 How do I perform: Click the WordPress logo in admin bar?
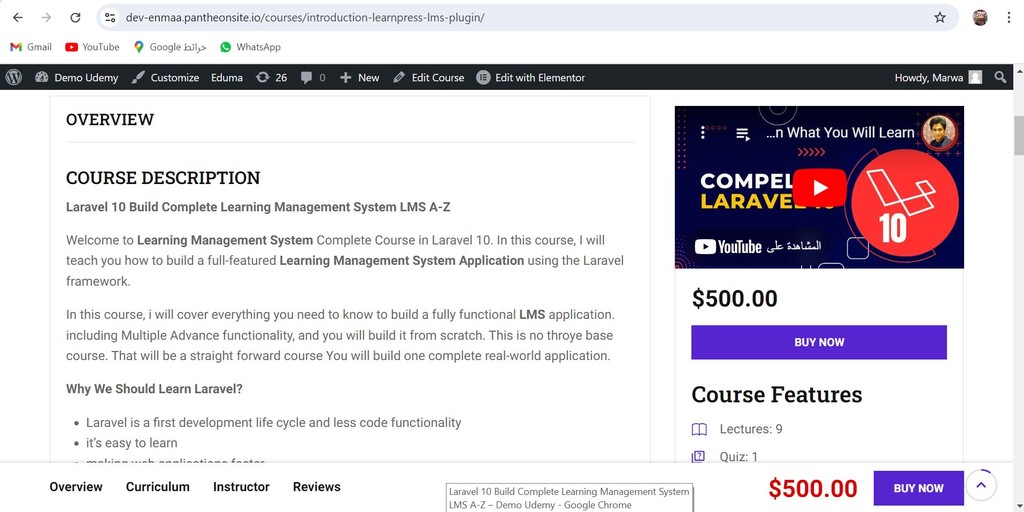[x=14, y=77]
